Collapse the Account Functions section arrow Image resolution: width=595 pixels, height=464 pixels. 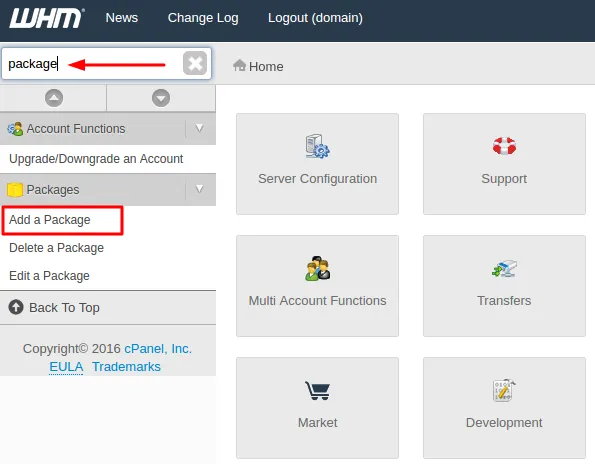[200, 129]
